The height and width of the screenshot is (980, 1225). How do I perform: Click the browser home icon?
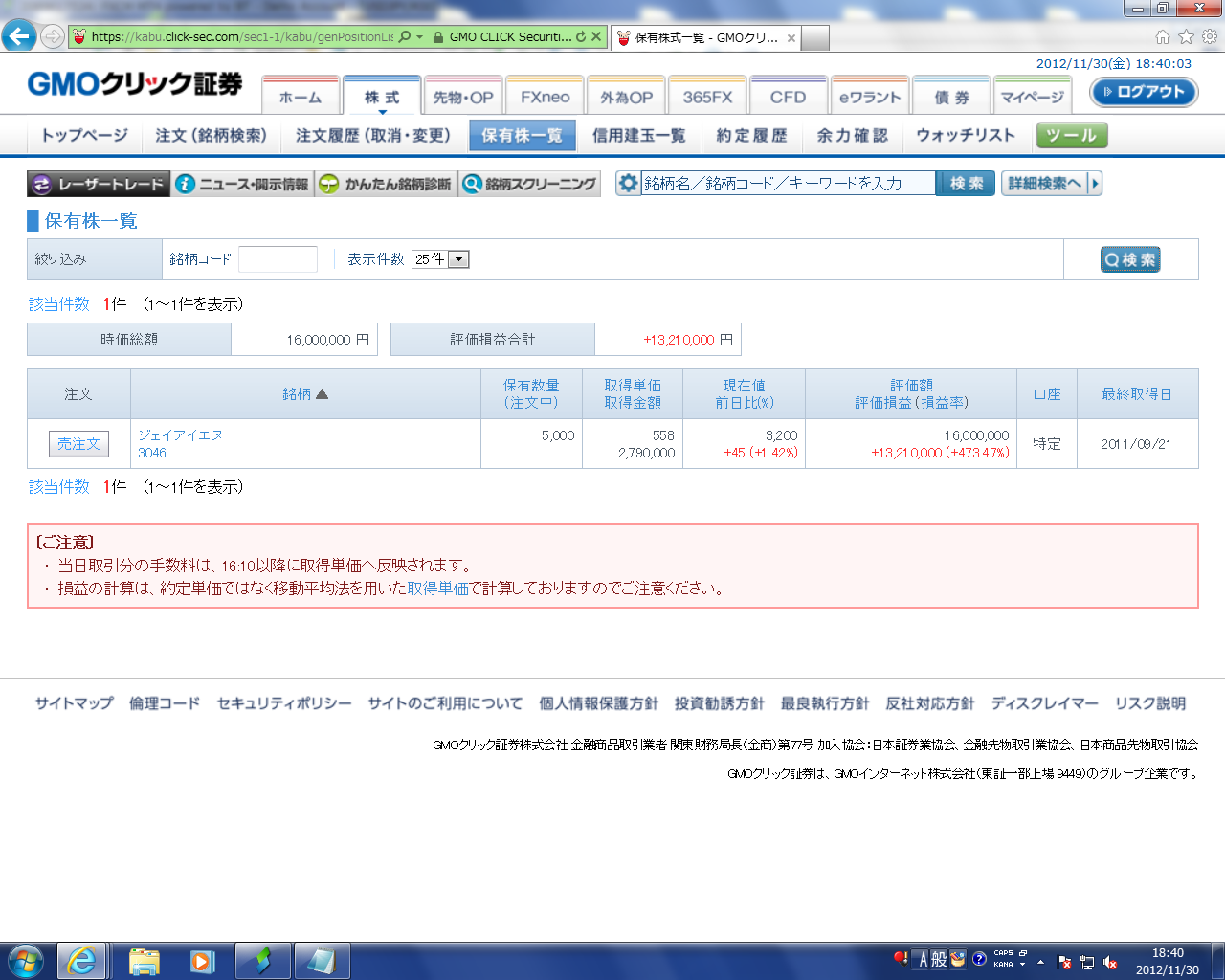coord(1162,36)
